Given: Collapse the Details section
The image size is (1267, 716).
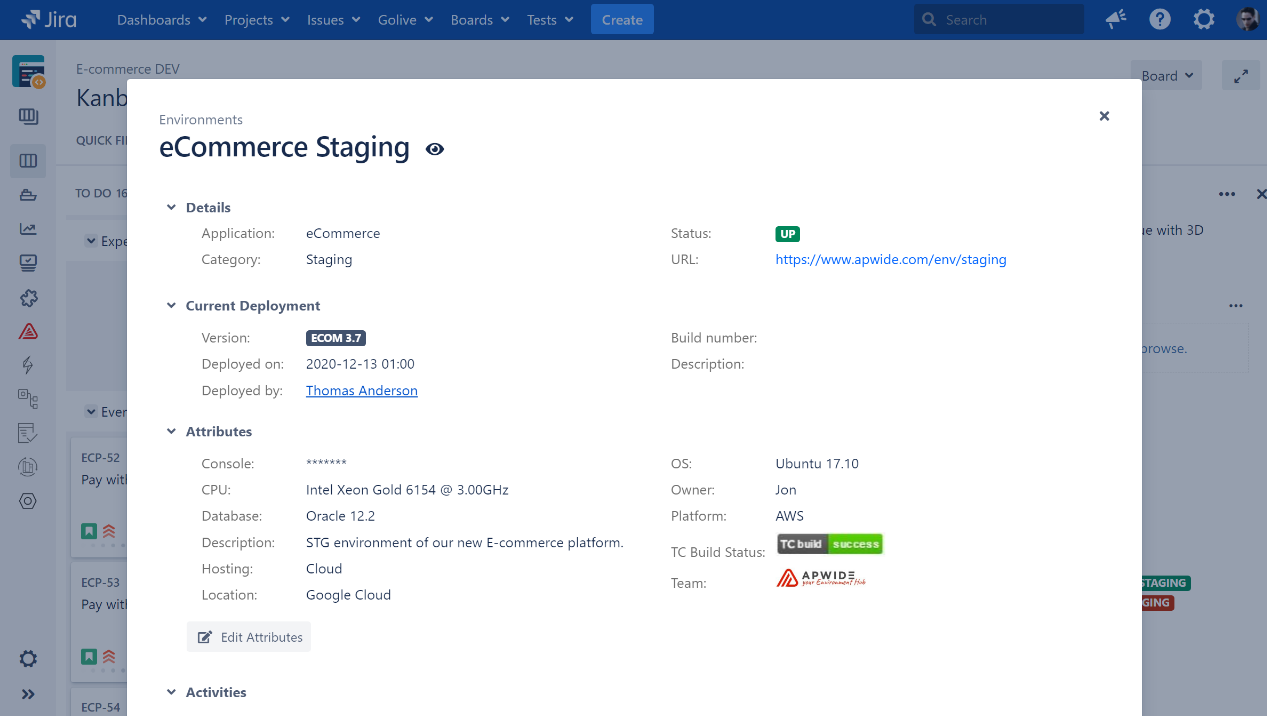Looking at the screenshot, I should click(171, 208).
